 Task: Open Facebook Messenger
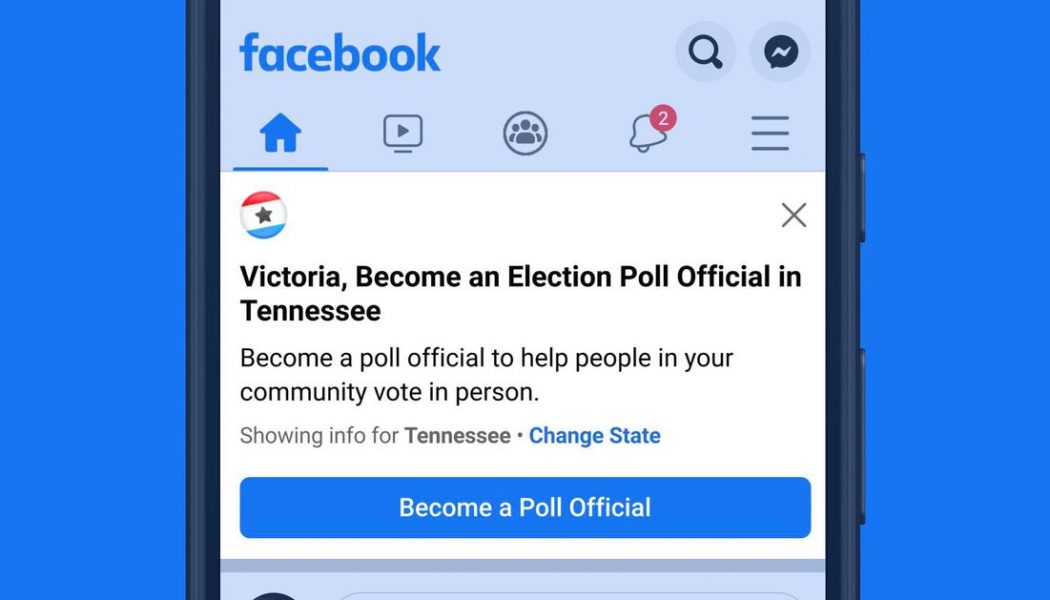point(779,52)
